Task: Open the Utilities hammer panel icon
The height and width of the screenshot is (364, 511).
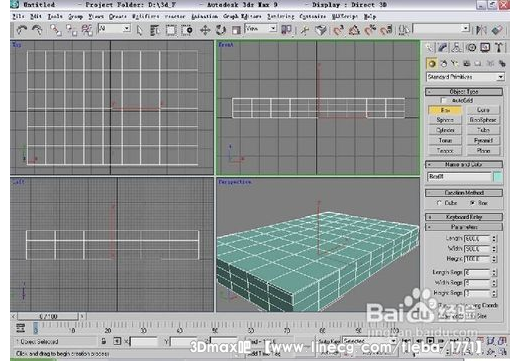Action: click(x=499, y=48)
